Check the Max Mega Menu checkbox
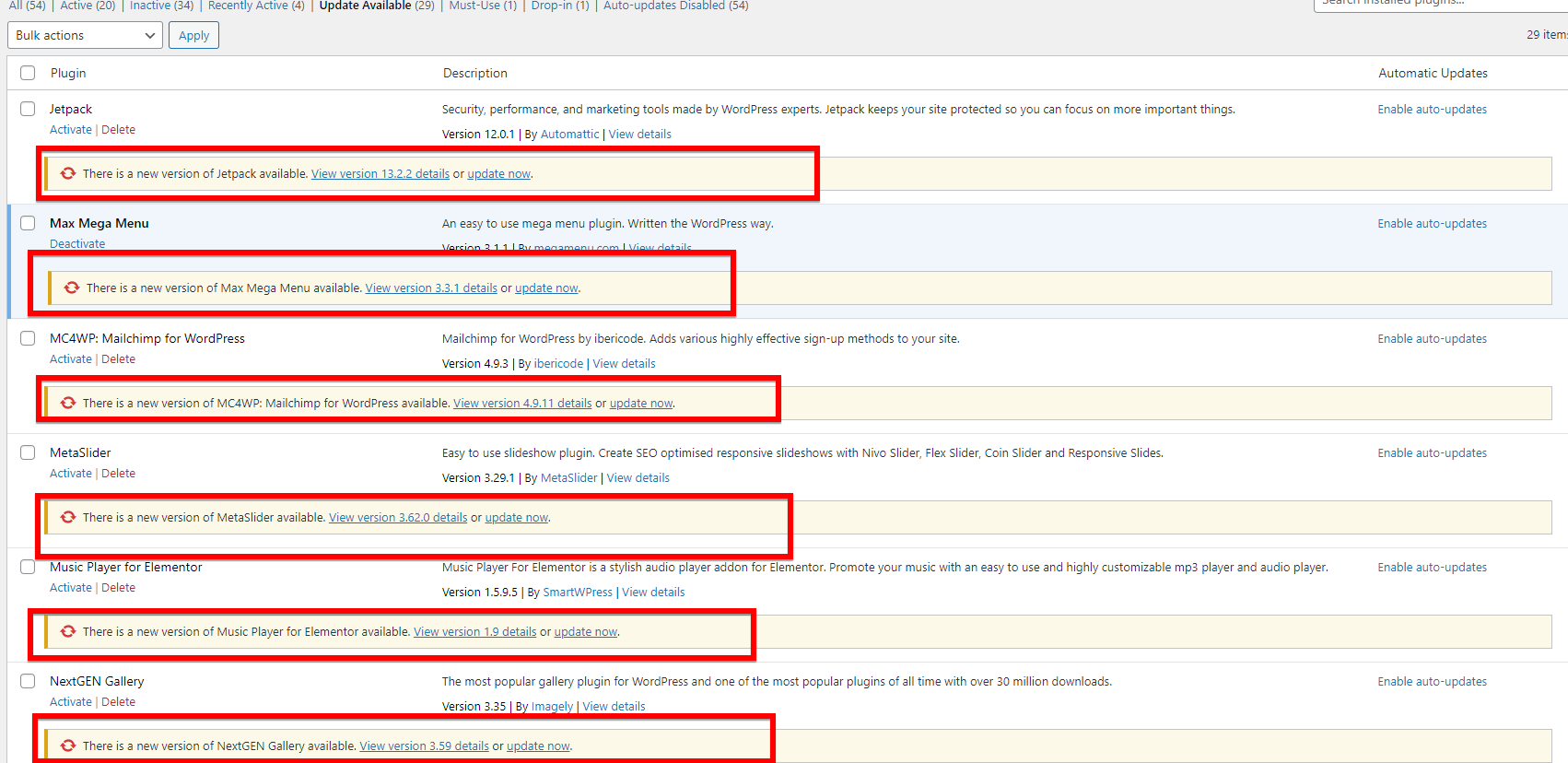1568x763 pixels. [28, 223]
